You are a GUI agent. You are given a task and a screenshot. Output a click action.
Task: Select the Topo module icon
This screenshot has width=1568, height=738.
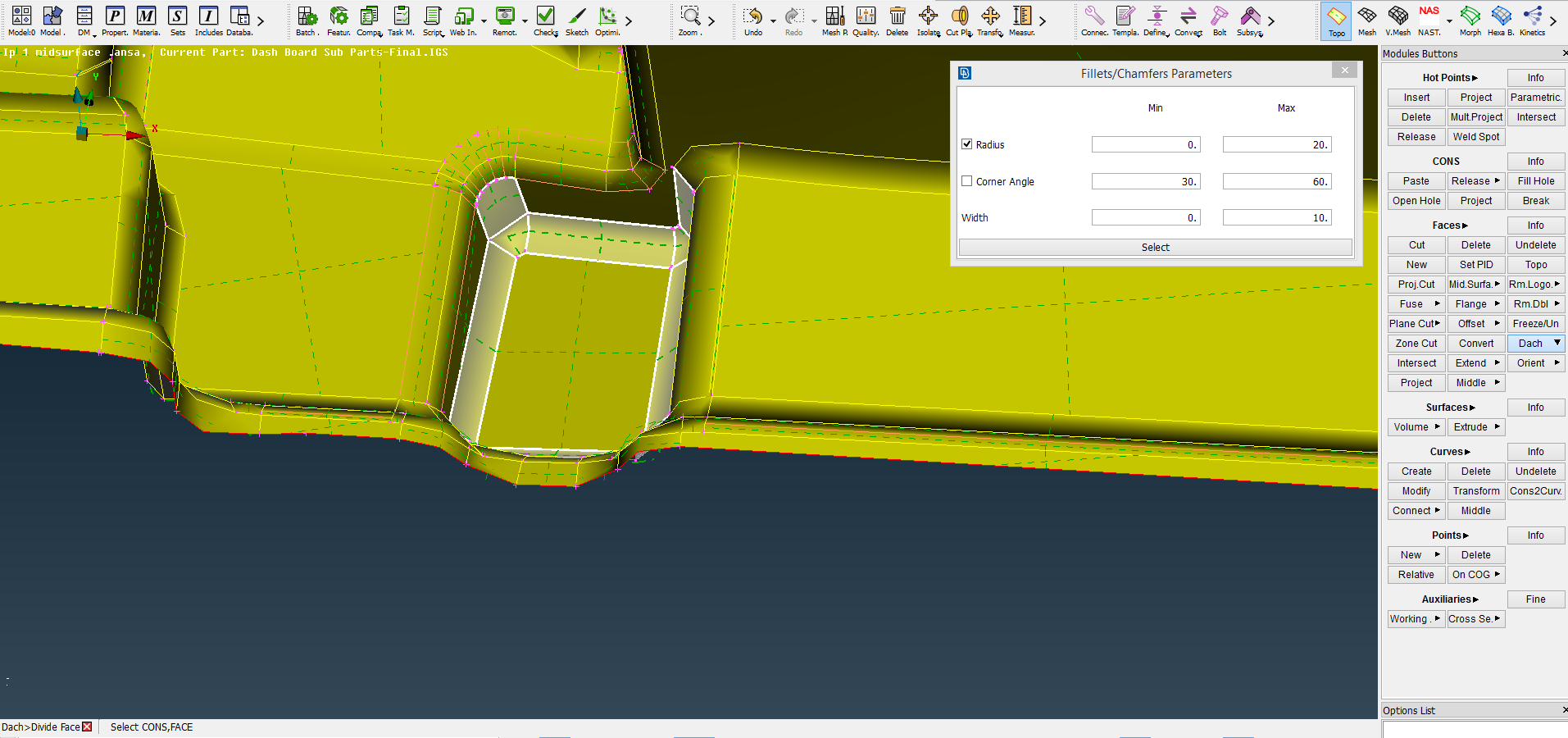pyautogui.click(x=1335, y=21)
